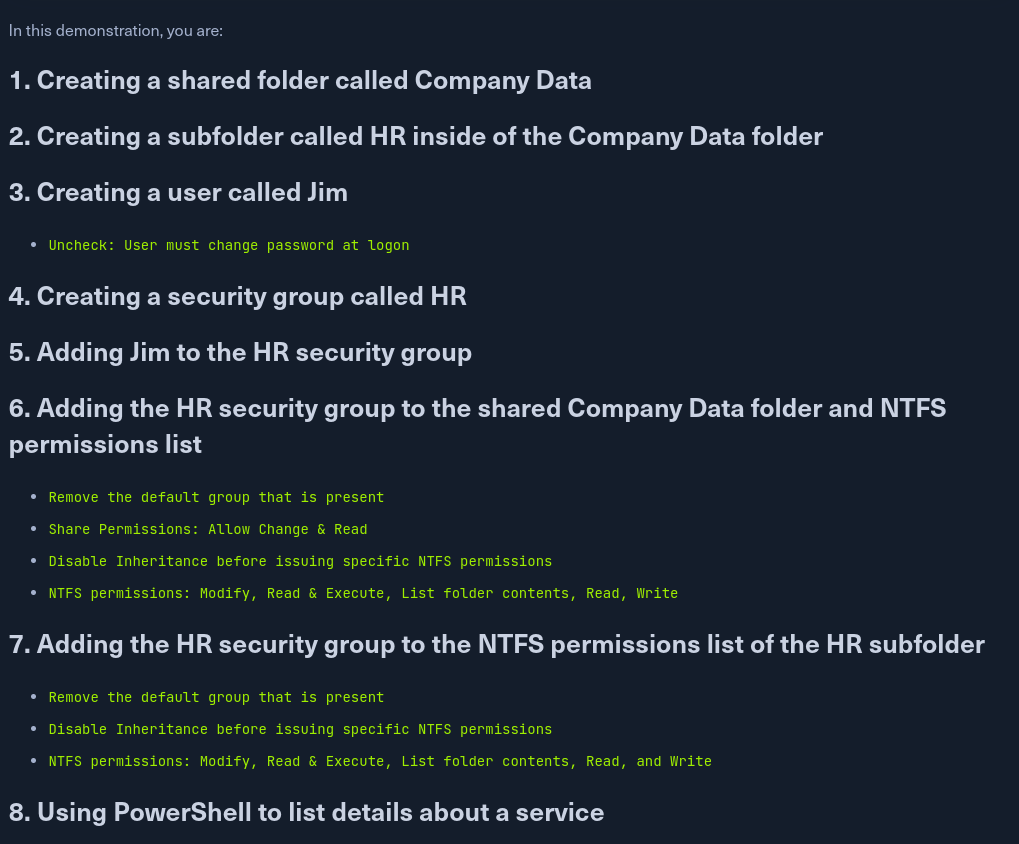Click the "Uncheck: User must change password" line
The image size is (1019, 844).
(229, 245)
